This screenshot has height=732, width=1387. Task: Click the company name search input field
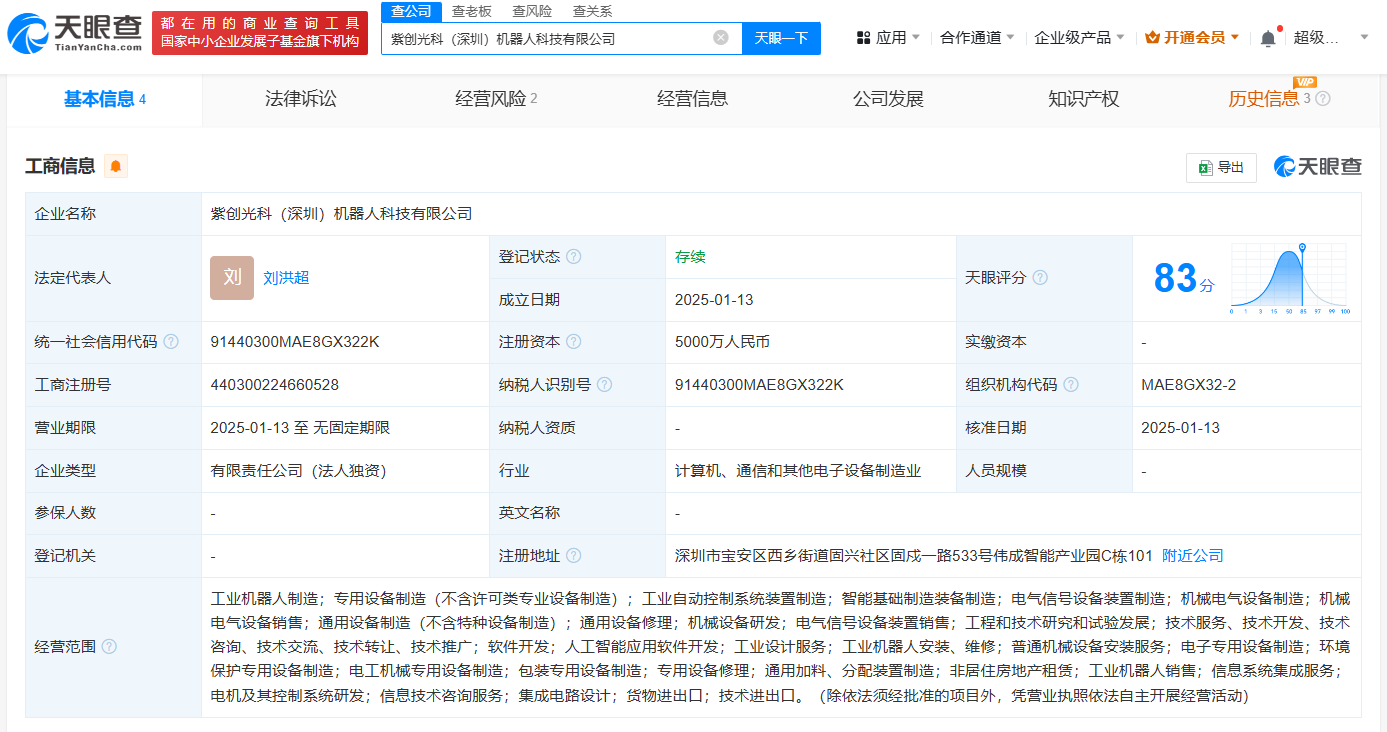point(545,39)
